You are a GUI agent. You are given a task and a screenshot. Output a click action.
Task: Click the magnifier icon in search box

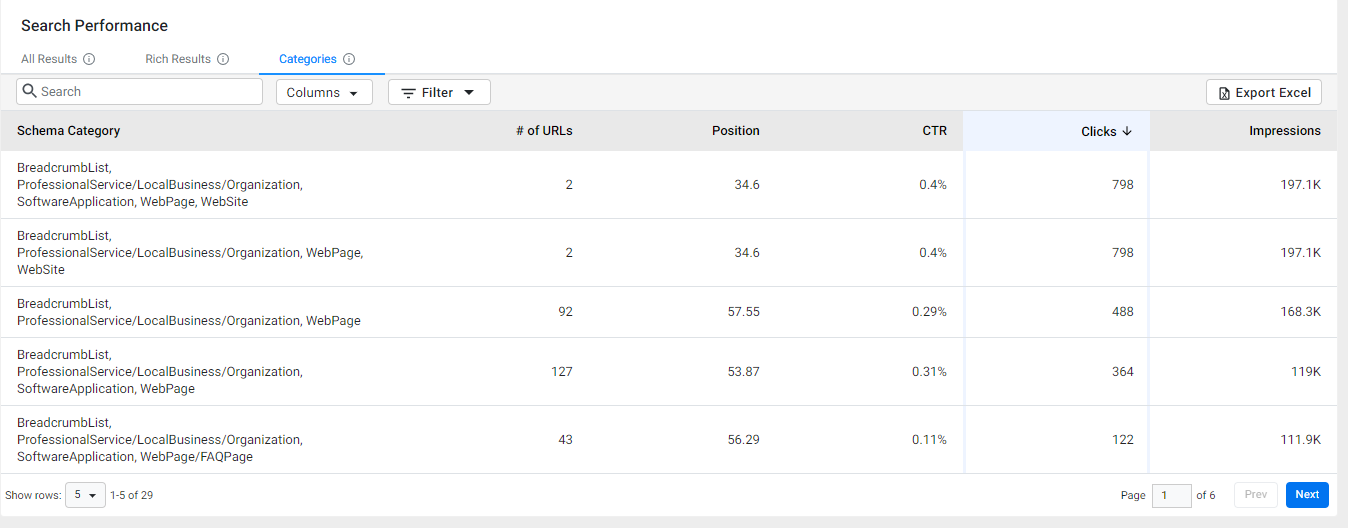(x=29, y=91)
